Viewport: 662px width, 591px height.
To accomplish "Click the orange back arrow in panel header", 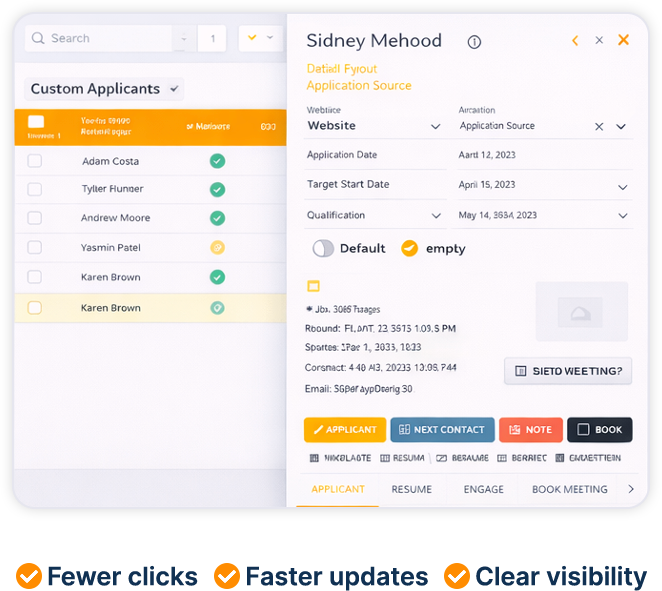I will tap(575, 41).
